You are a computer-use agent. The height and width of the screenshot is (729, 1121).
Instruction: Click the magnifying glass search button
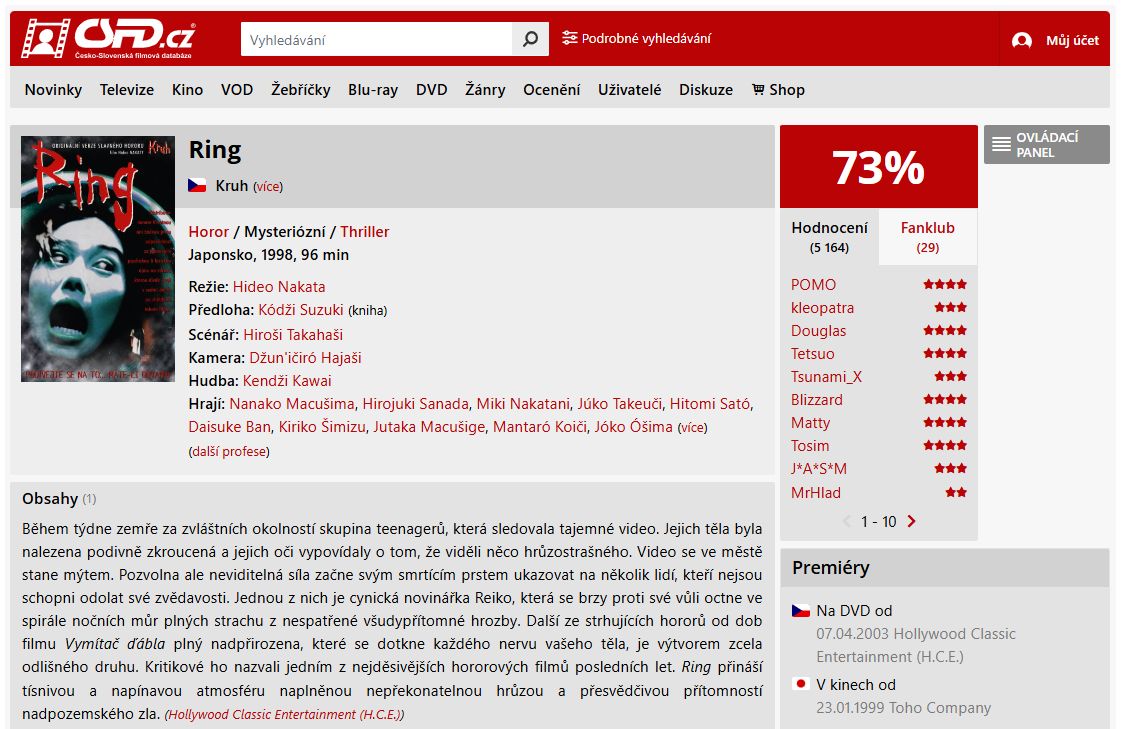(530, 39)
